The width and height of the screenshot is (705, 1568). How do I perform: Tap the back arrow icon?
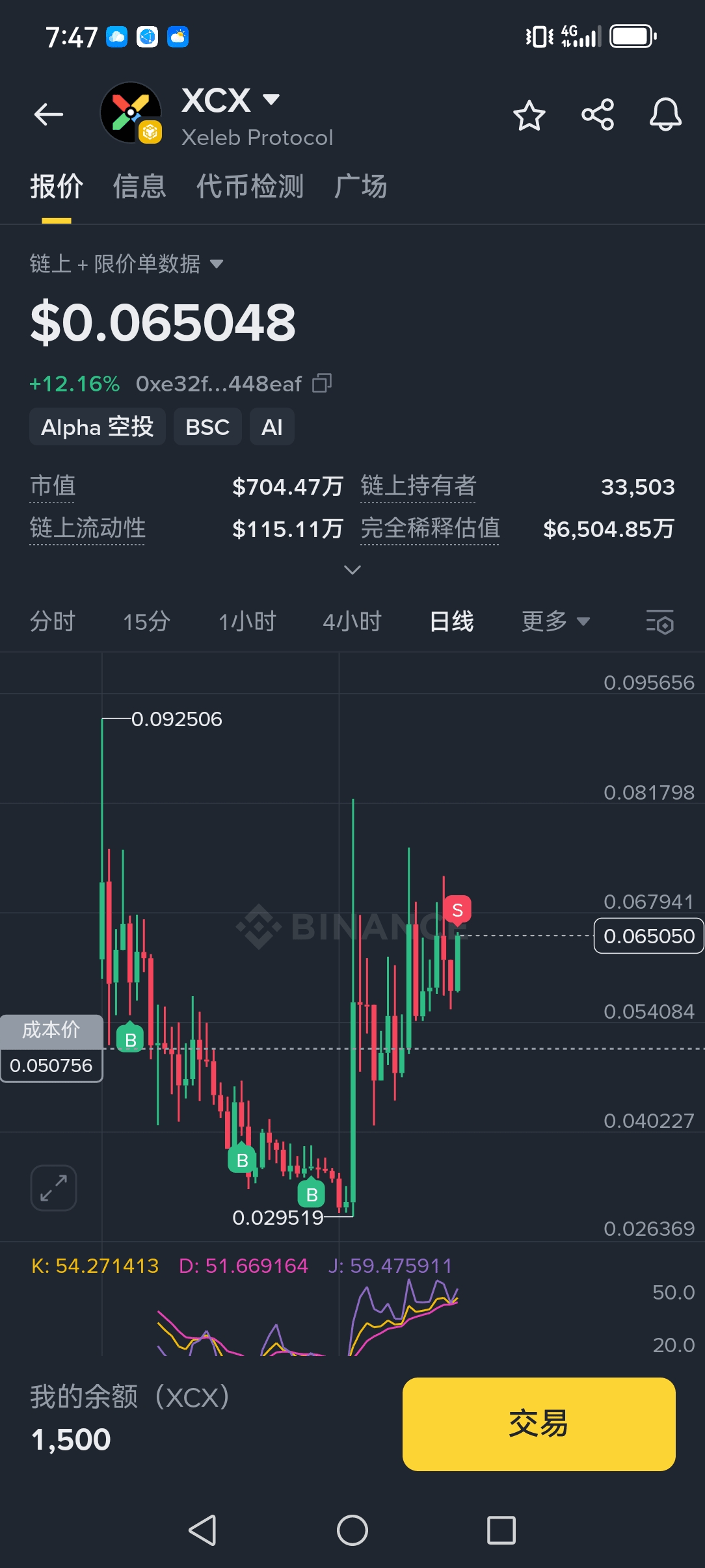click(x=49, y=114)
